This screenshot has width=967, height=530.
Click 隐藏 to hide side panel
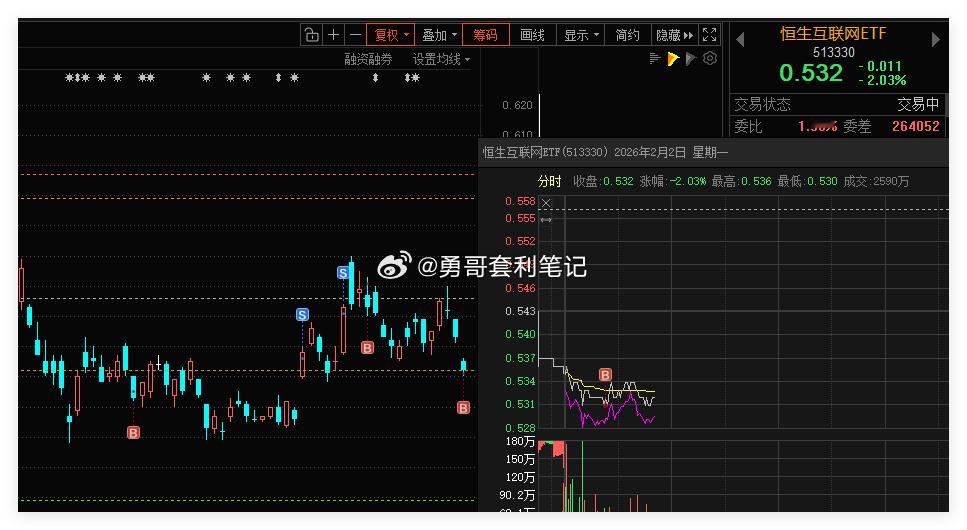(x=675, y=35)
